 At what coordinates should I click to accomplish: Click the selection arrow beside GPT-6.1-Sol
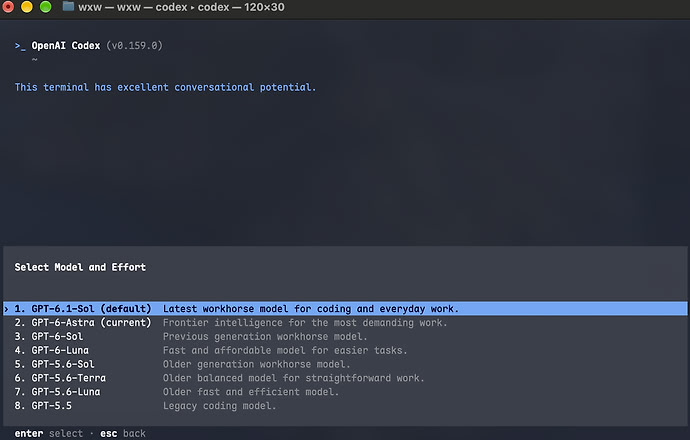[7, 309]
